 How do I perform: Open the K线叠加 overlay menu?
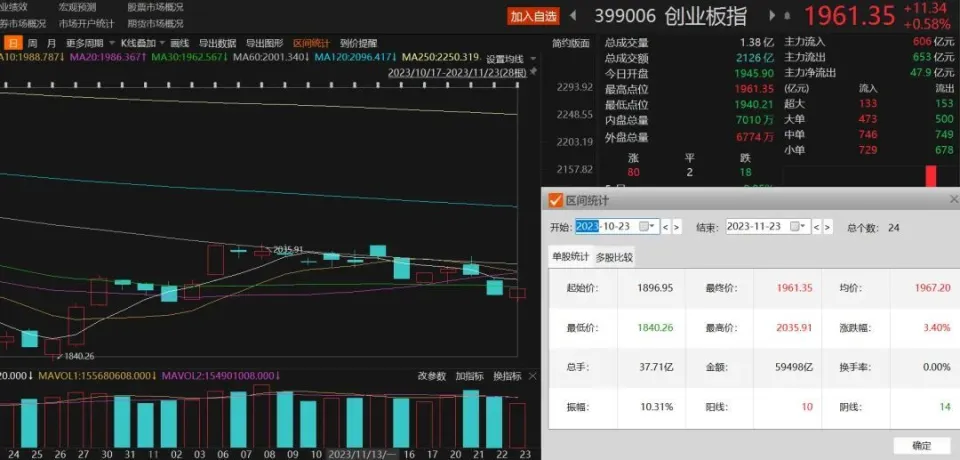141,43
